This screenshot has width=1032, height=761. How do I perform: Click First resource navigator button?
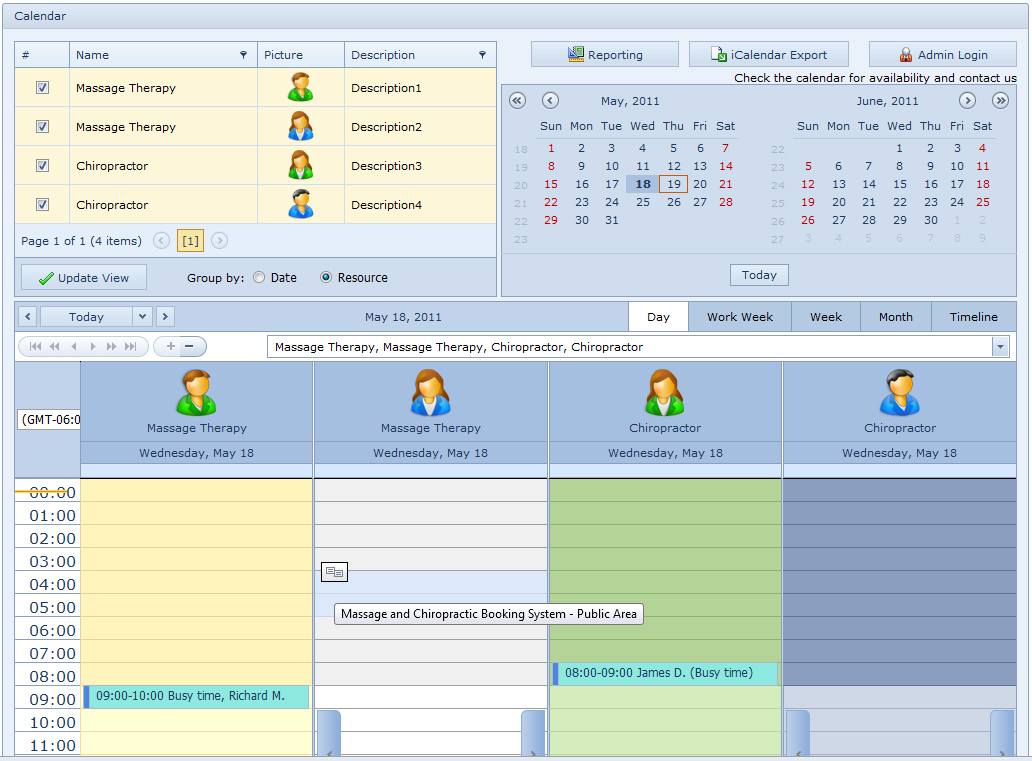coord(36,346)
